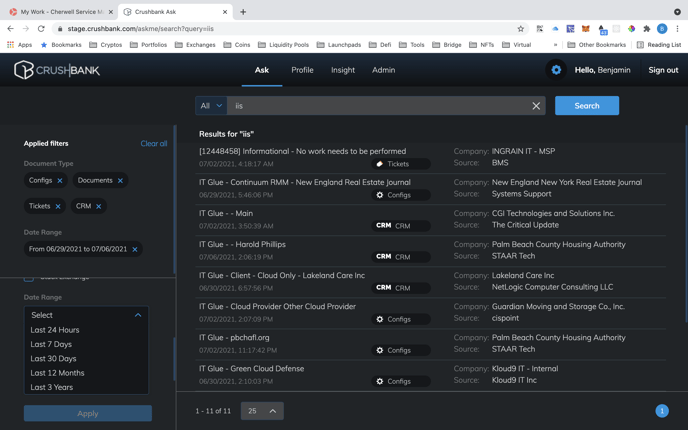688x430 pixels.
Task: Switch to the Admin tab
Action: tap(383, 70)
